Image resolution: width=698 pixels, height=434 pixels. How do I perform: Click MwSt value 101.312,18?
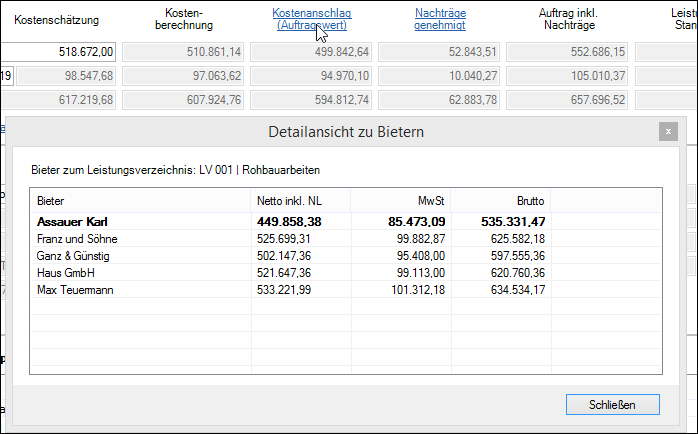tap(418, 290)
